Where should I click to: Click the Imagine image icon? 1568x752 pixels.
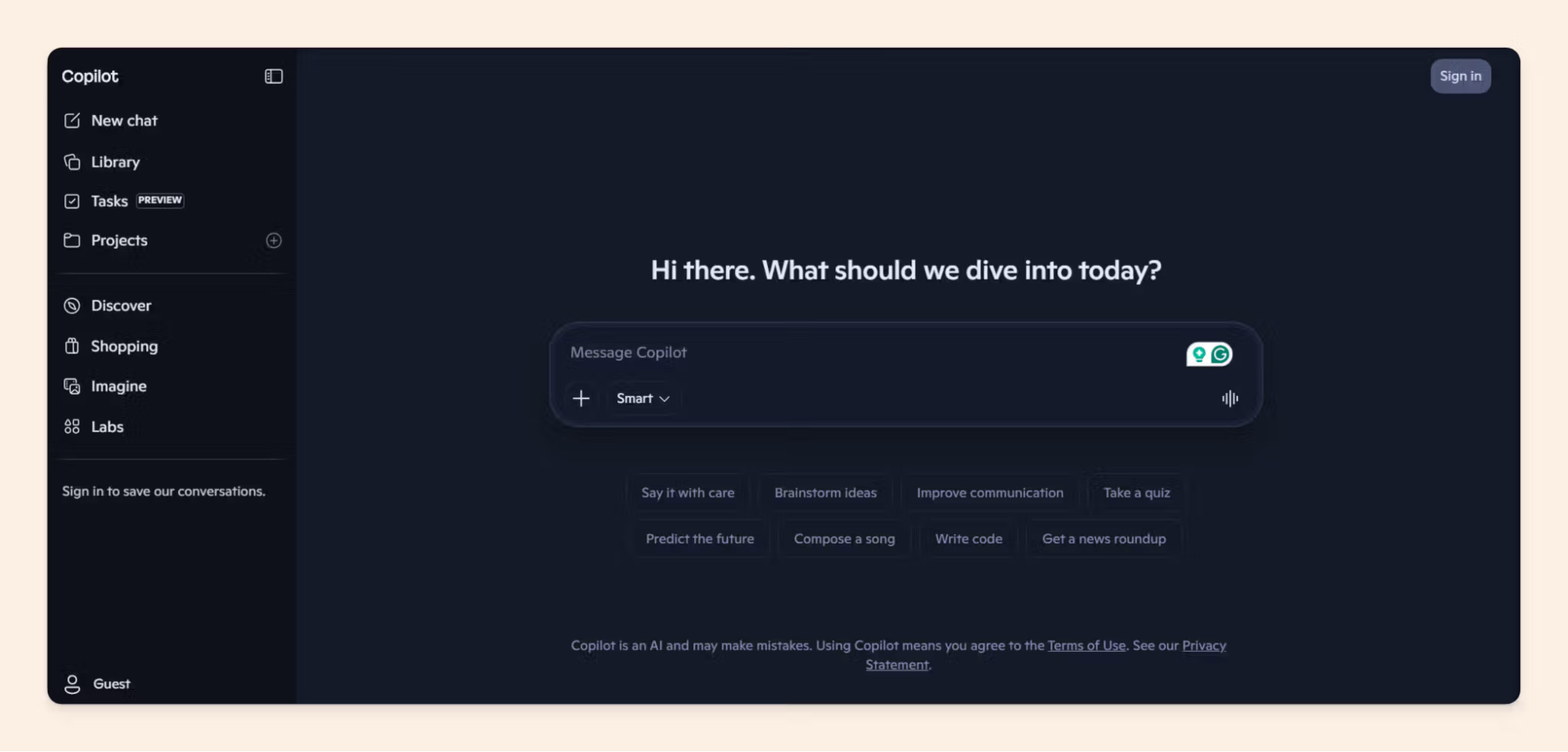tap(72, 386)
